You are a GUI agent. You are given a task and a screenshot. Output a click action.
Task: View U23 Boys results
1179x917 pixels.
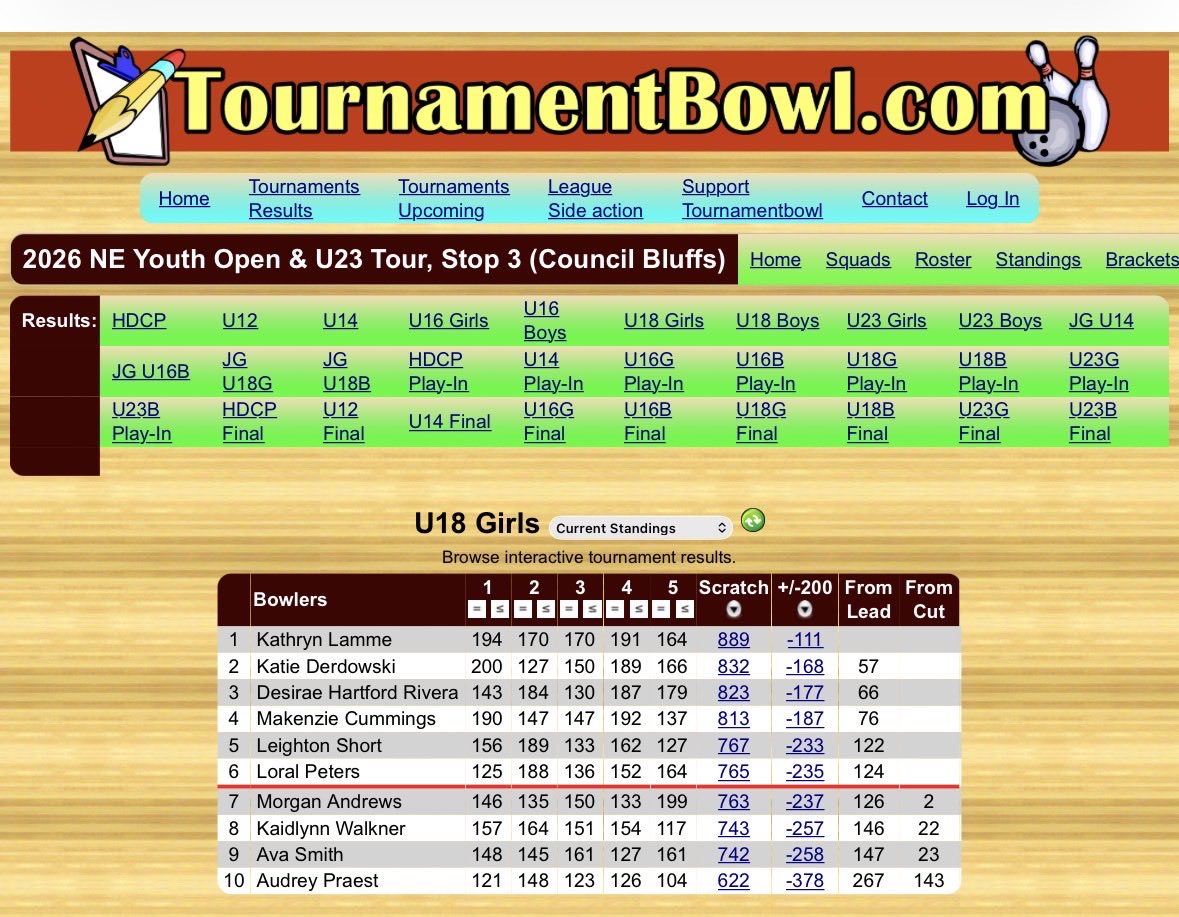pos(1000,320)
